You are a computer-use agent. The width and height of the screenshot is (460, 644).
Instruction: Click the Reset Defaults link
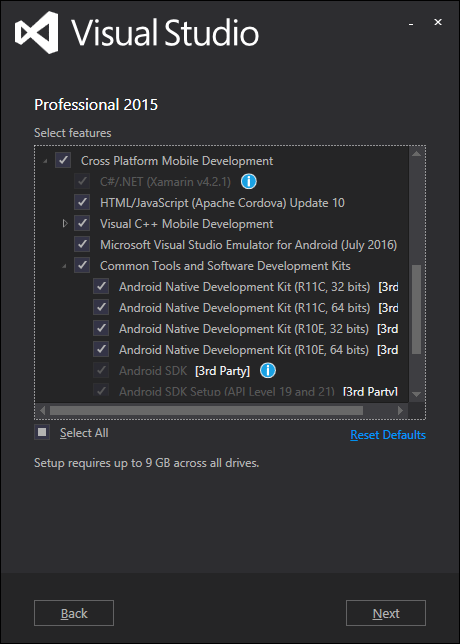pos(388,435)
